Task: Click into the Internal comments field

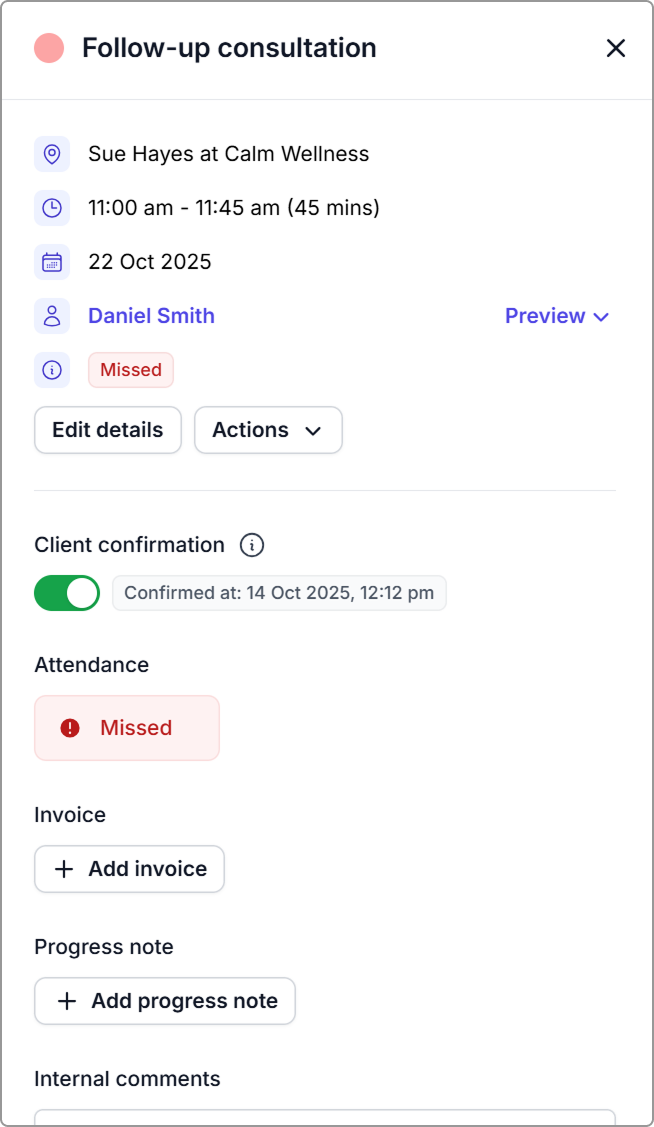Action: coord(325,1117)
